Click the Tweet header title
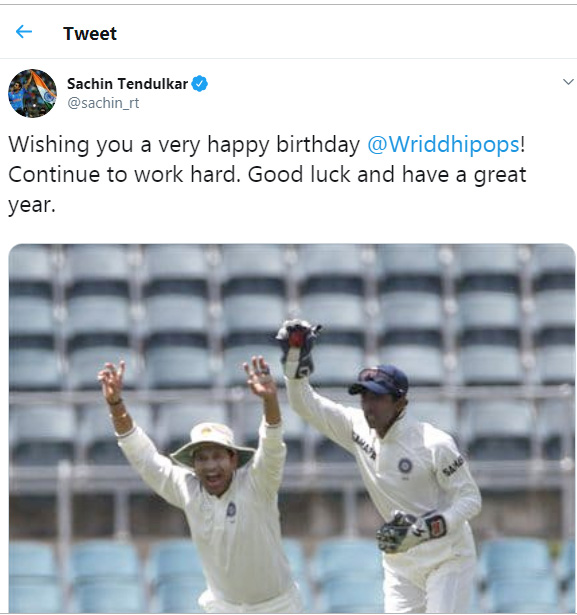The image size is (577, 615). click(x=90, y=33)
